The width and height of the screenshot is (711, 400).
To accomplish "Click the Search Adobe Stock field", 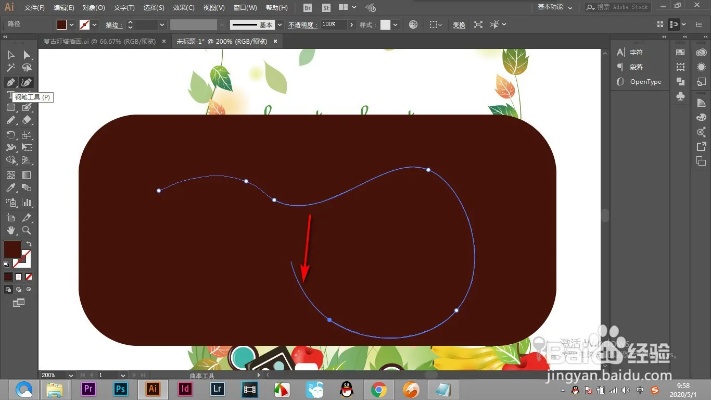I will point(618,7).
